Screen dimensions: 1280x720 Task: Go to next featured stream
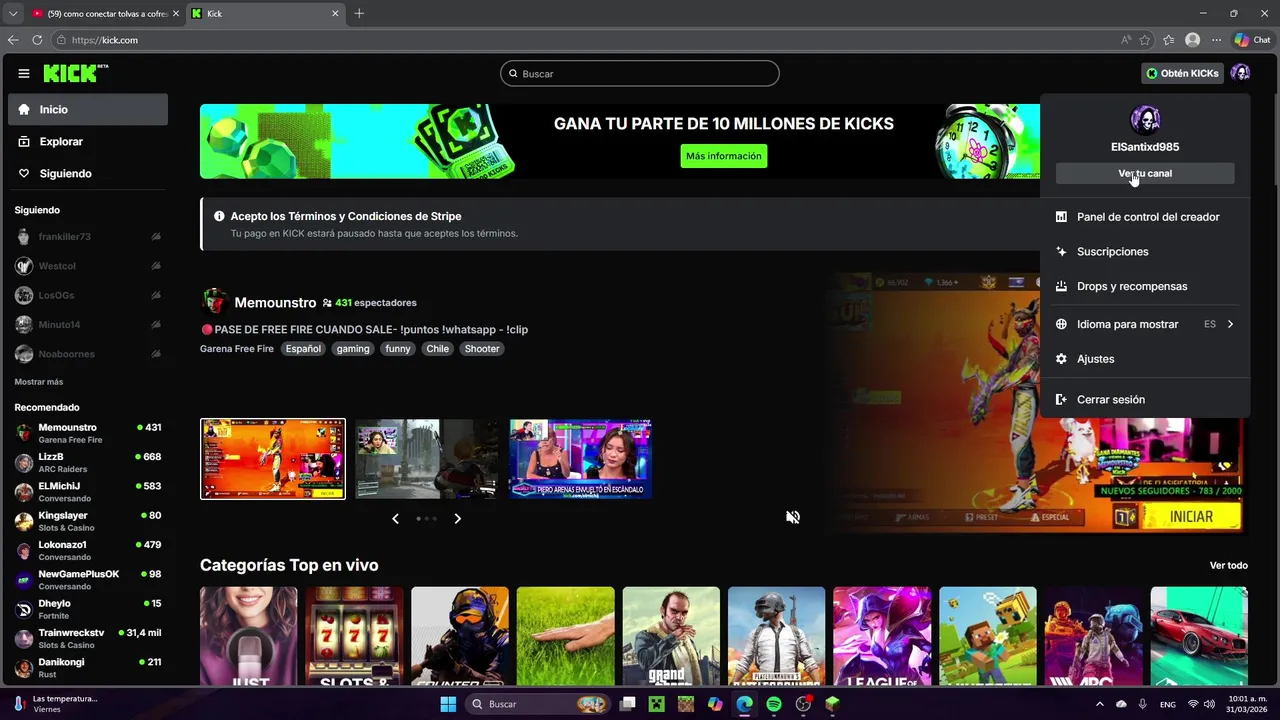click(x=457, y=518)
